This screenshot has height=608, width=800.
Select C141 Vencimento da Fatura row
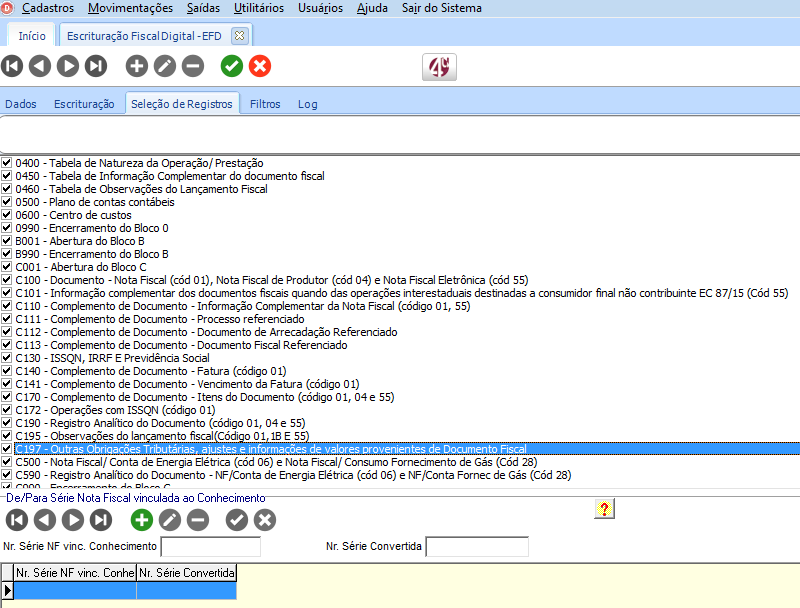coord(187,384)
